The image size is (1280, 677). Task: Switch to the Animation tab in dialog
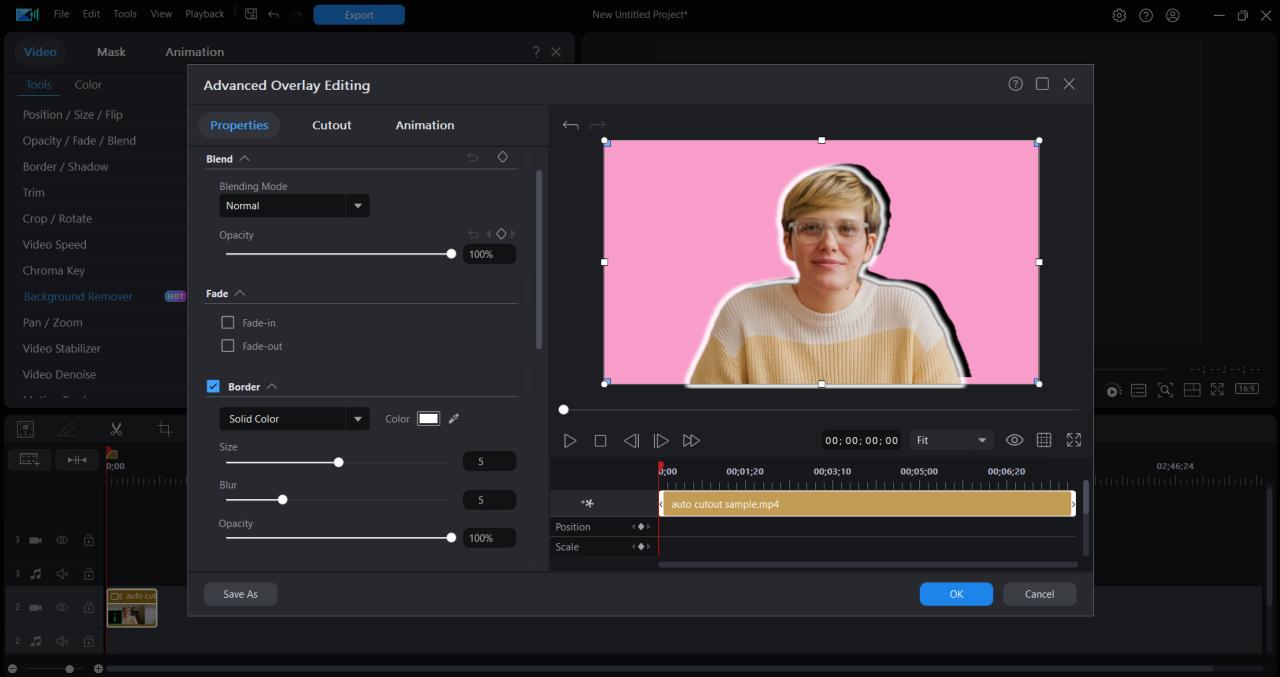424,125
